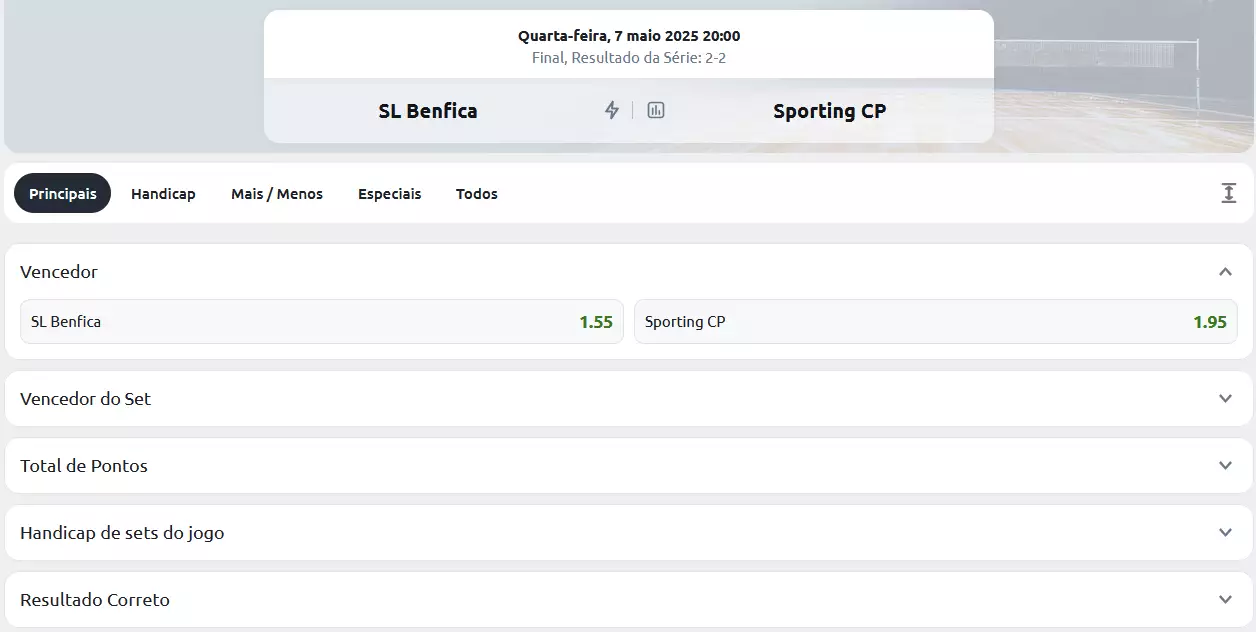Expand the Total de Pontos market
Screen dimensions: 1256x632
pyautogui.click(x=1225, y=465)
